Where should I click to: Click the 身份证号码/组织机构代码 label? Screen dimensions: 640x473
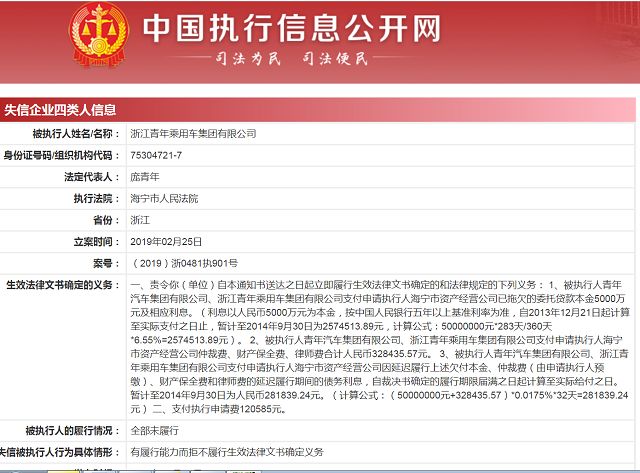[x=62, y=155]
